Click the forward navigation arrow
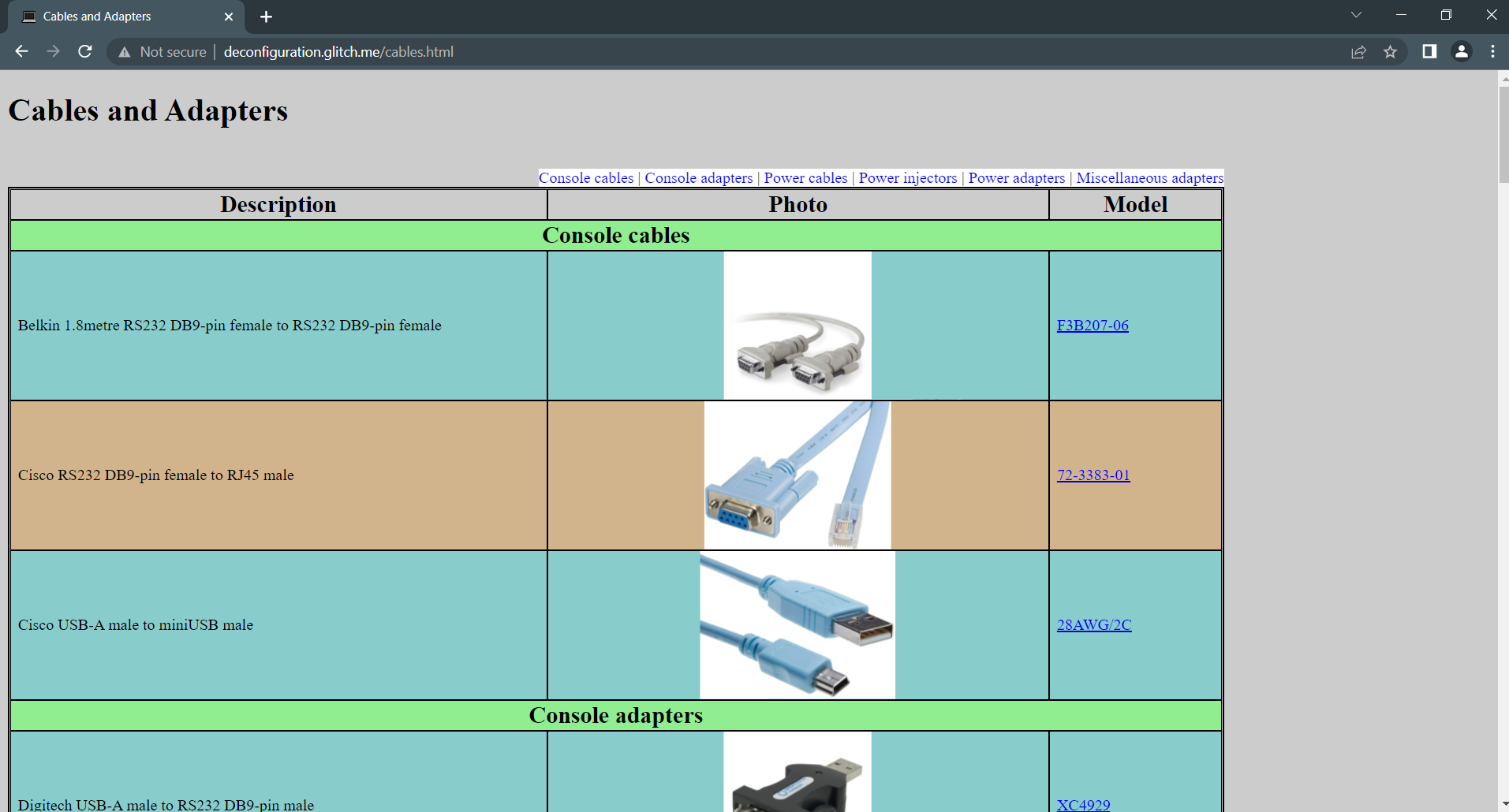Viewport: 1509px width, 812px height. (x=53, y=51)
